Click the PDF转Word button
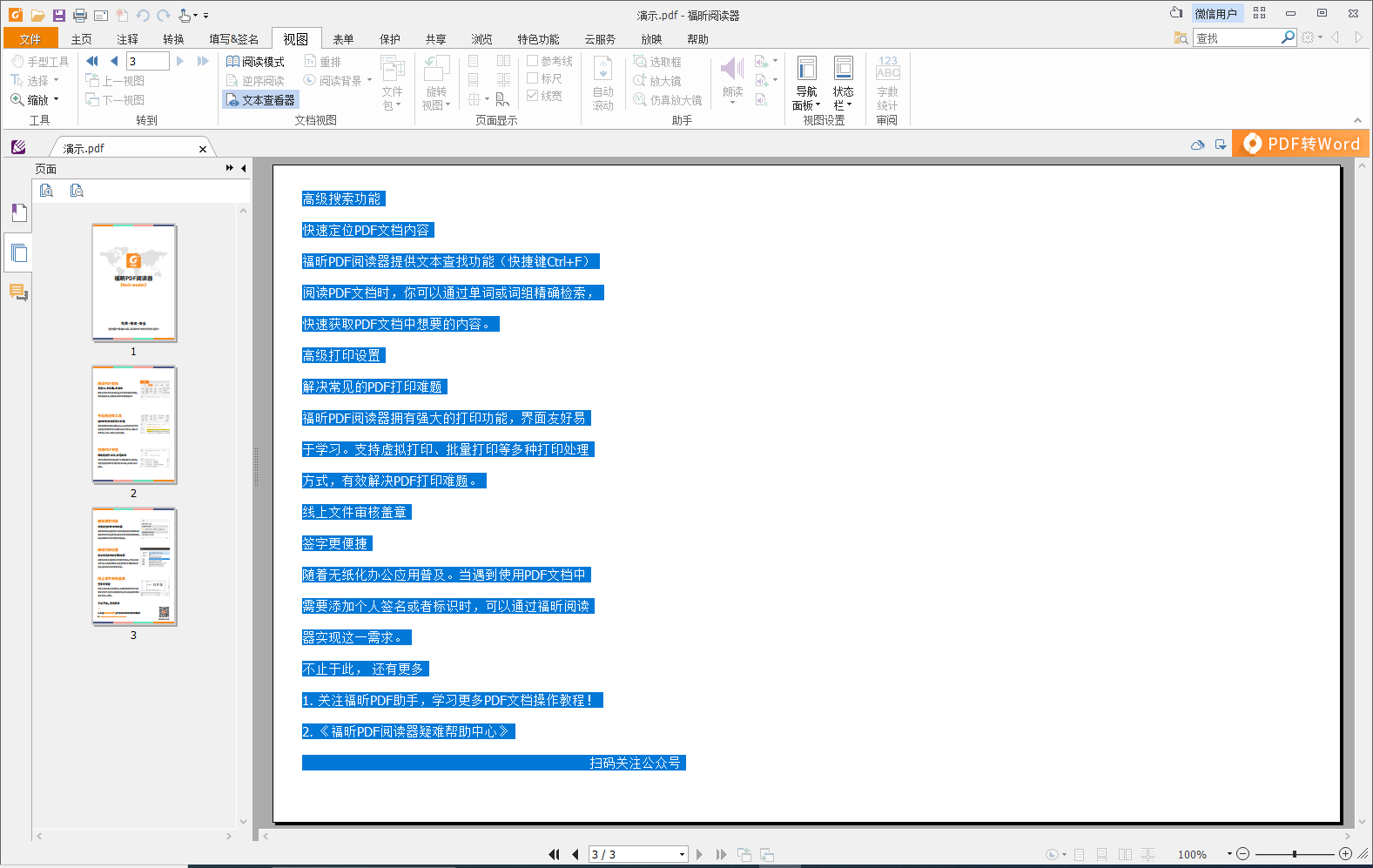This screenshot has height=868, width=1373. click(x=1302, y=144)
